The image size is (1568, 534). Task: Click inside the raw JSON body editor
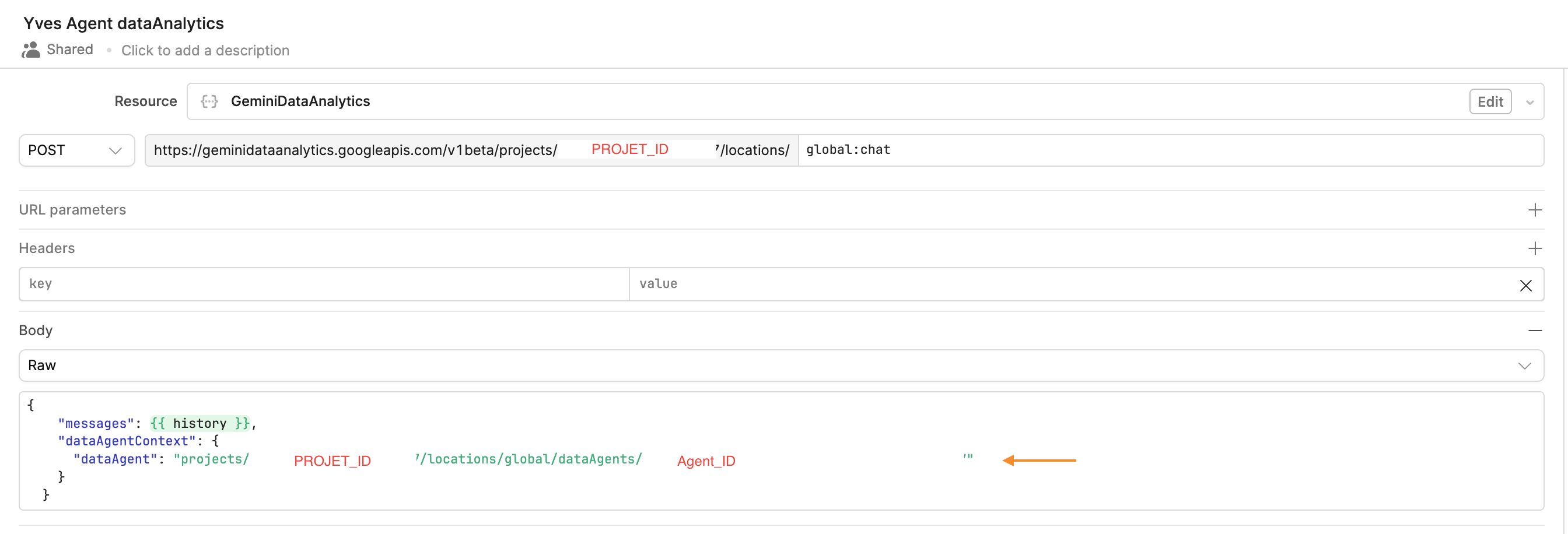781,451
